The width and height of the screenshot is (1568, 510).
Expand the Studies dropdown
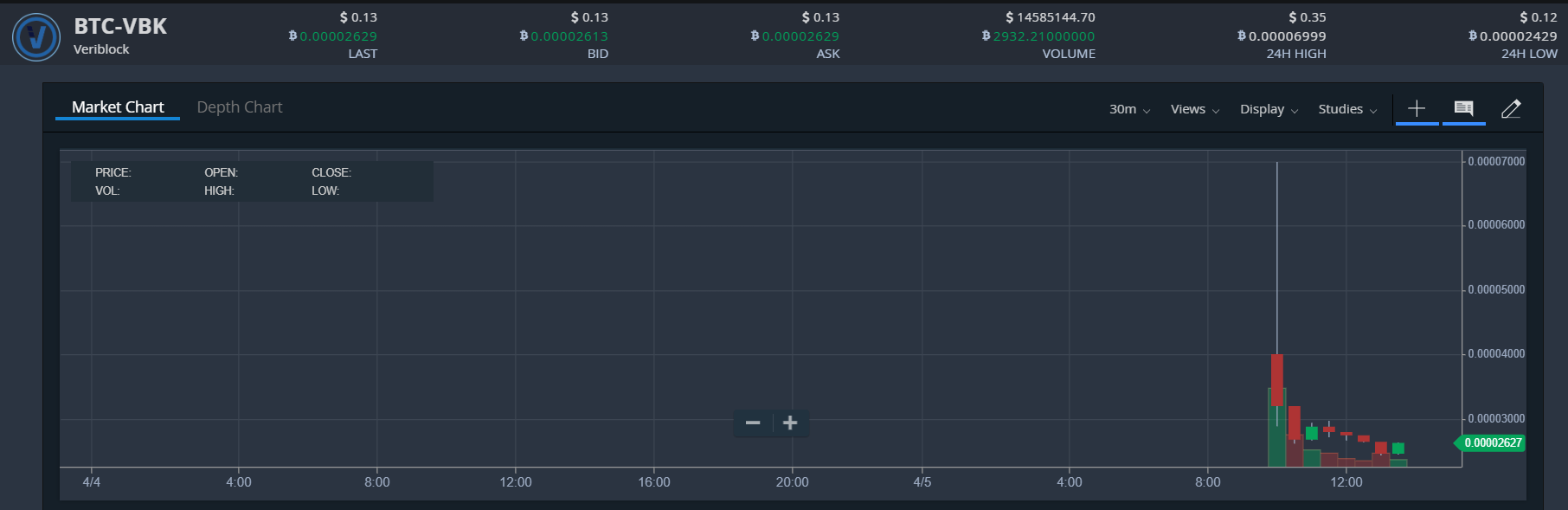pos(1346,109)
